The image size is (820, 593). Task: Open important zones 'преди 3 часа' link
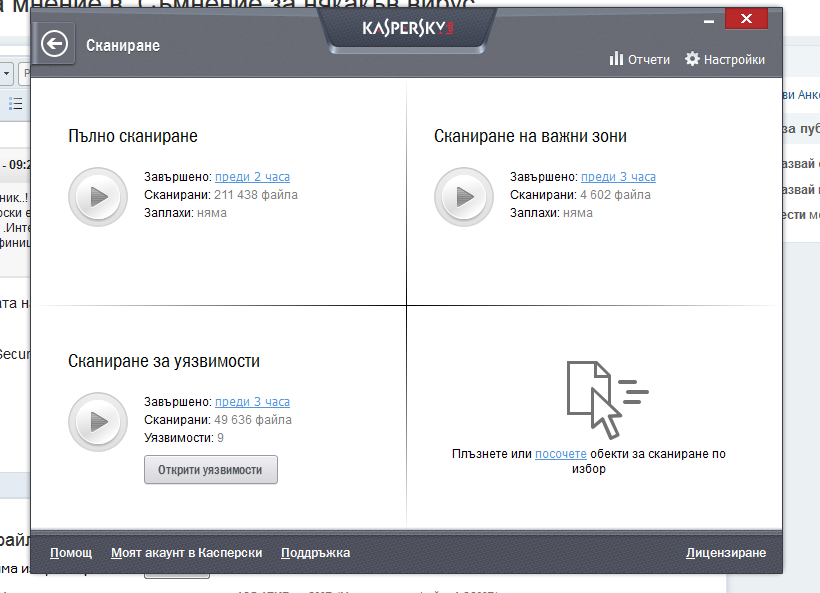[618, 177]
